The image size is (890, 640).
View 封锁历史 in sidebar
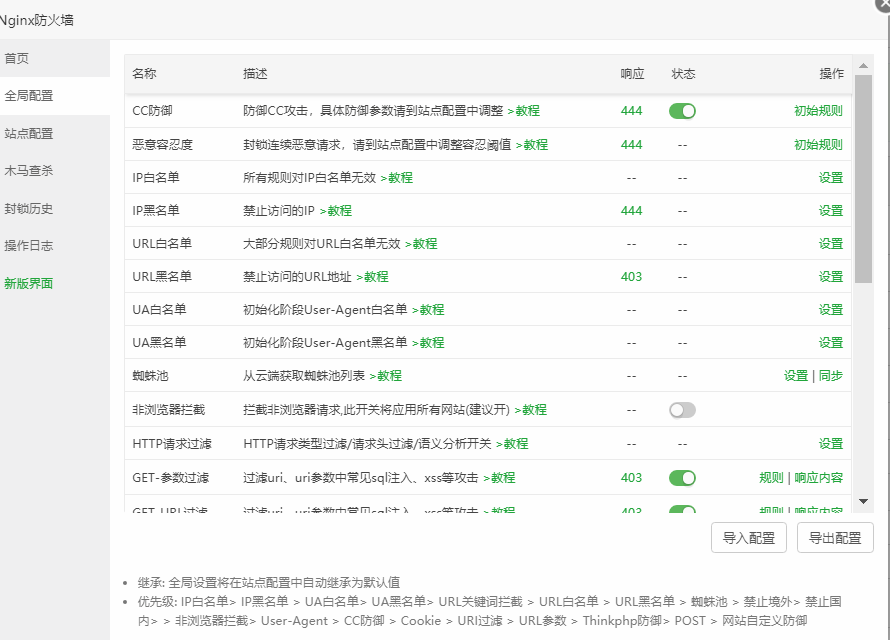click(x=55, y=208)
